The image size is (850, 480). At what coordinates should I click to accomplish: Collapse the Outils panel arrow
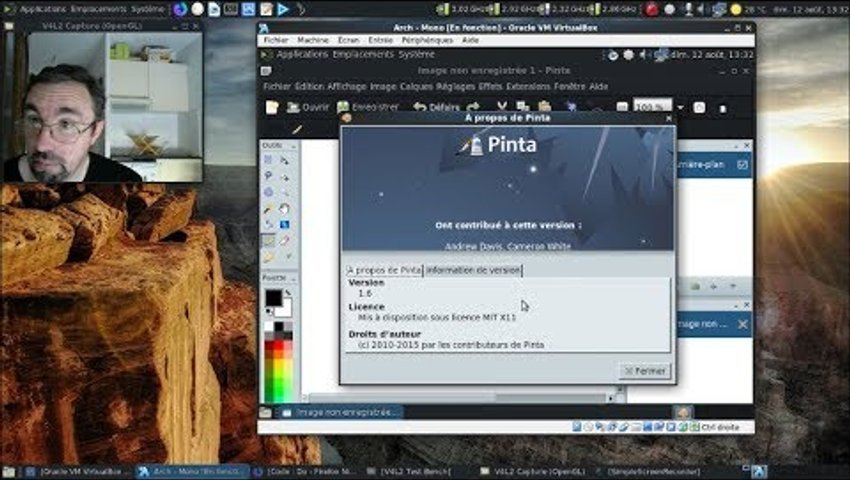pyautogui.click(x=293, y=146)
